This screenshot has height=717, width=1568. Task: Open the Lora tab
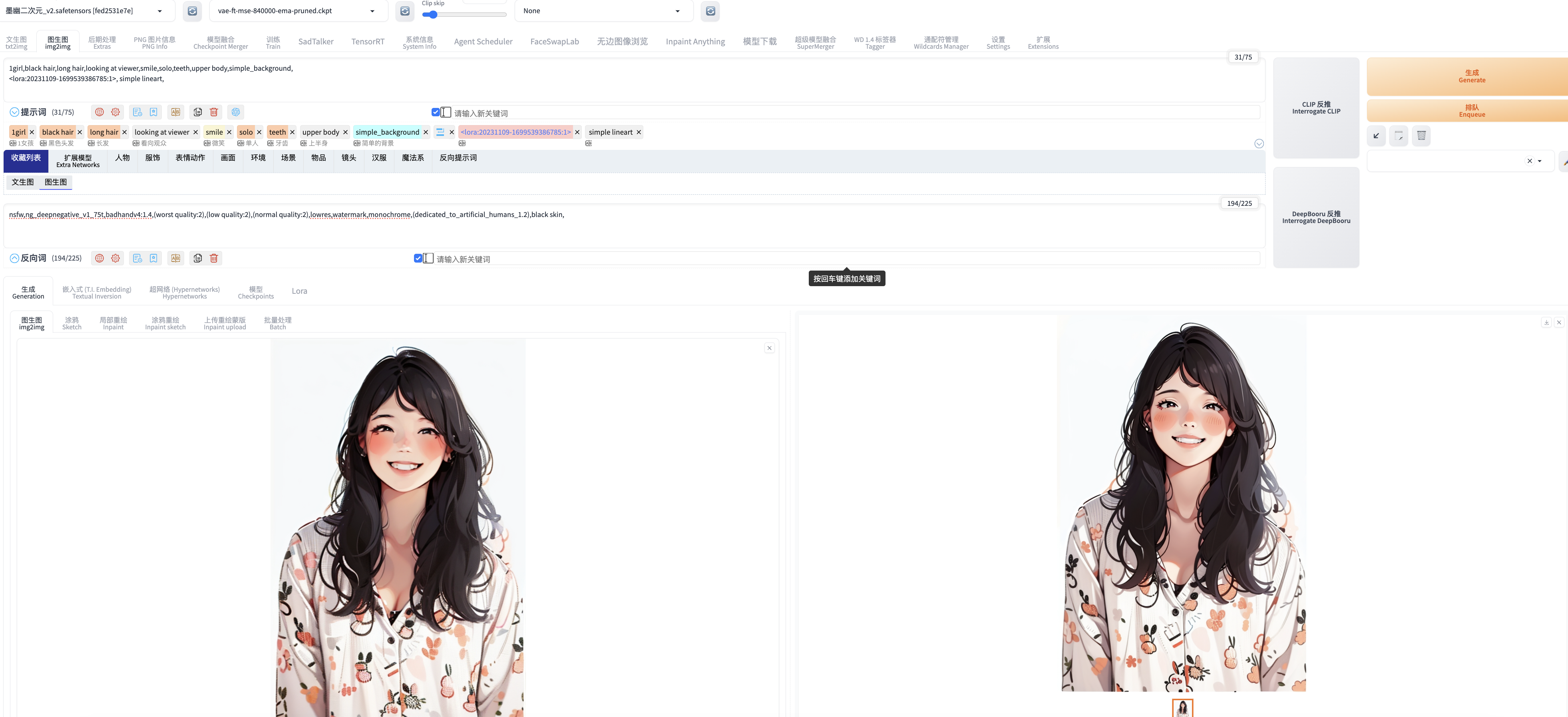(299, 291)
